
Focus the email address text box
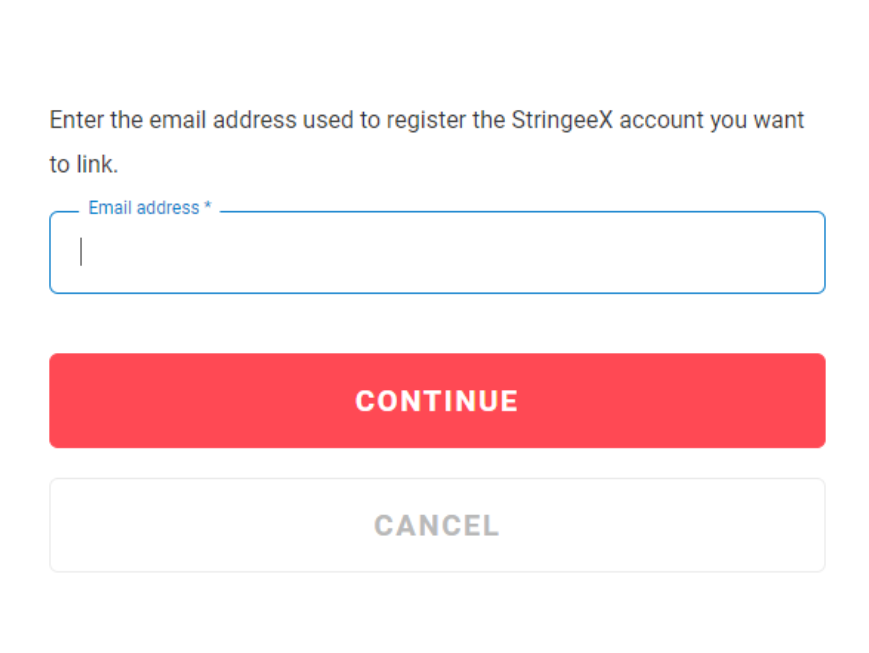(x=437, y=252)
